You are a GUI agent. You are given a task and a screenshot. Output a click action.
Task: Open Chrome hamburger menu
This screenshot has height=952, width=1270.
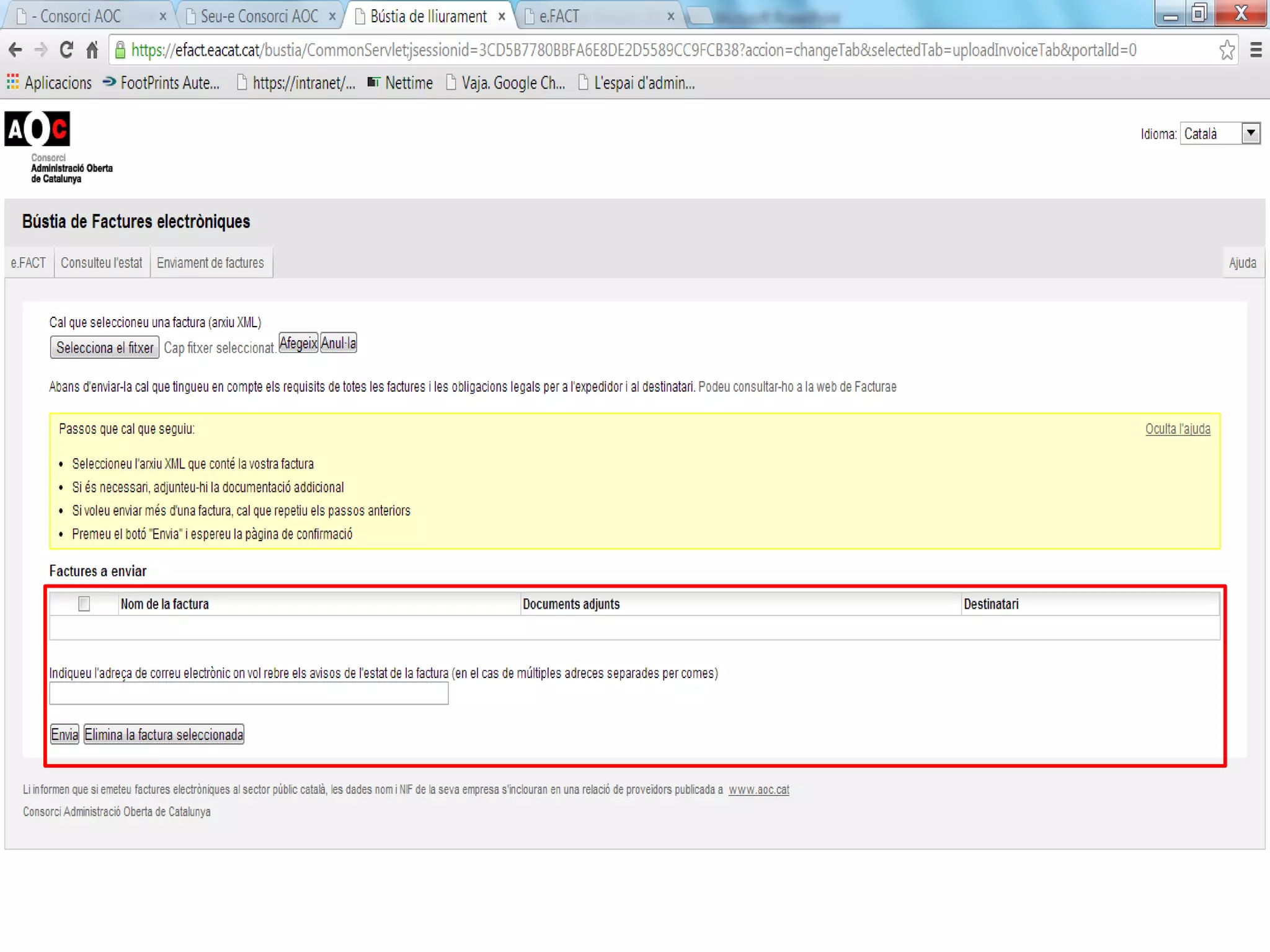[1256, 50]
